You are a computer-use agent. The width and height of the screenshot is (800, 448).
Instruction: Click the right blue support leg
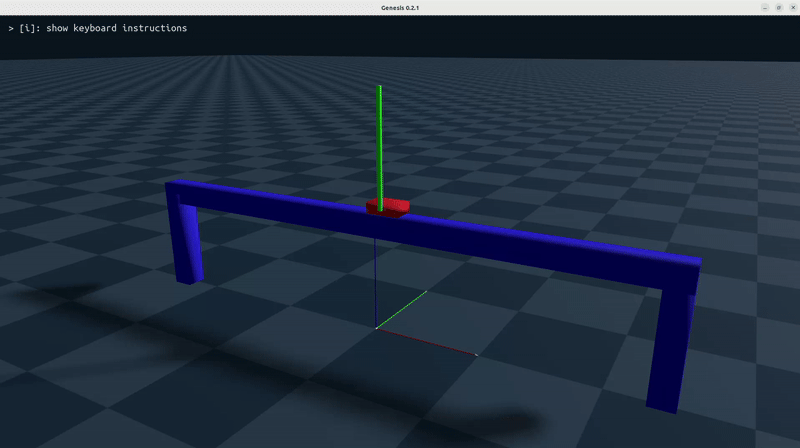pyautogui.click(x=670, y=350)
